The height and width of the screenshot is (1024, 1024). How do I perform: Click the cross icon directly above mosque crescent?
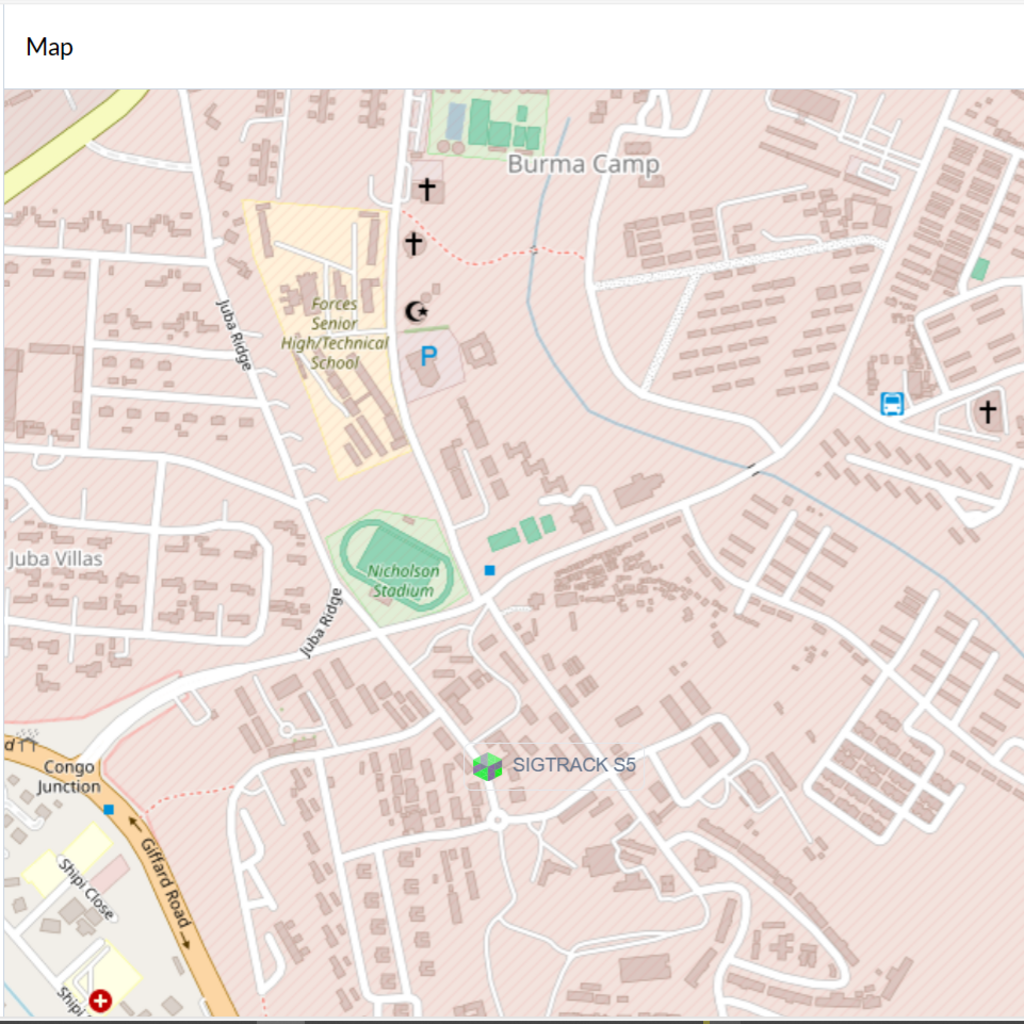pyautogui.click(x=414, y=243)
